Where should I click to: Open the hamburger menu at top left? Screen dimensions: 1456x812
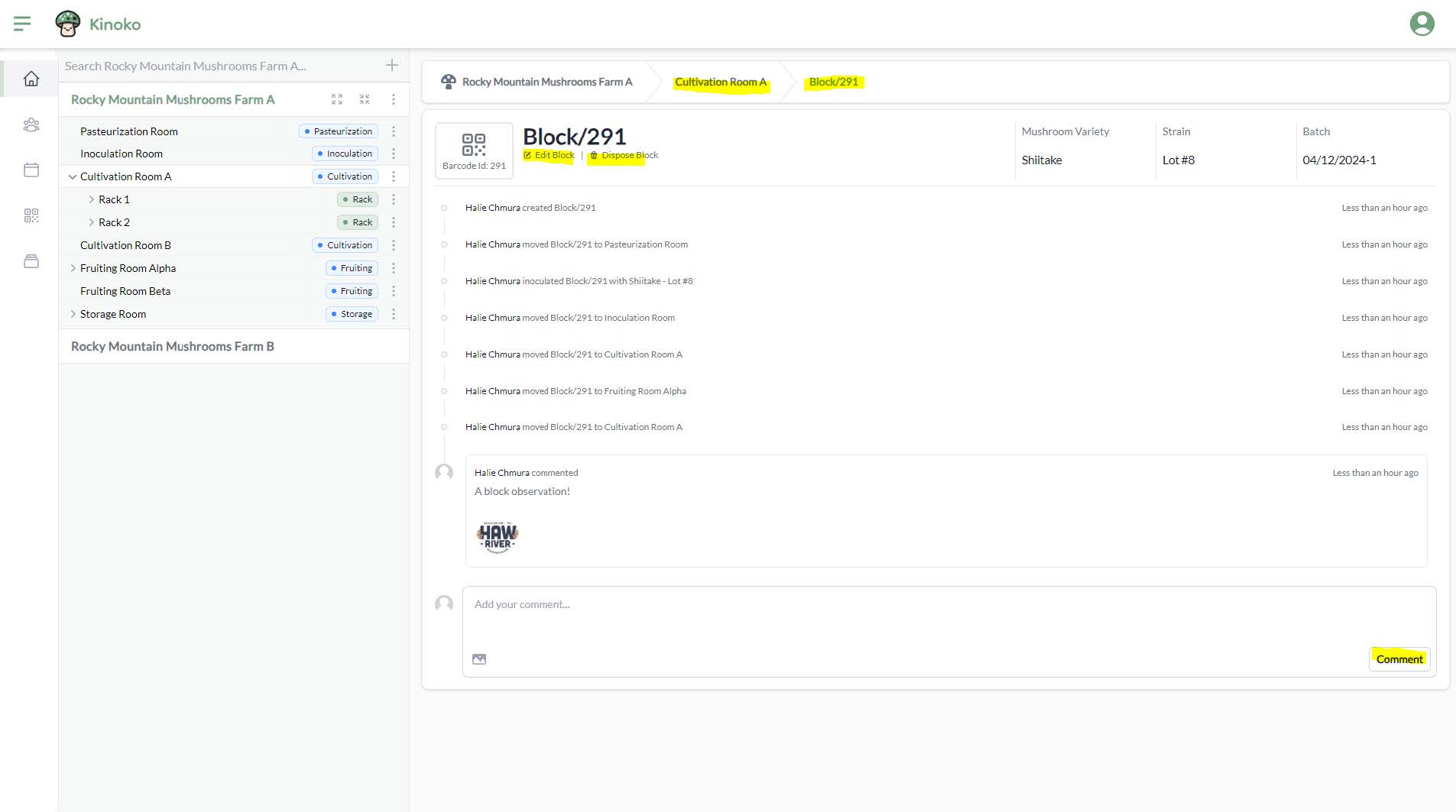tap(22, 24)
